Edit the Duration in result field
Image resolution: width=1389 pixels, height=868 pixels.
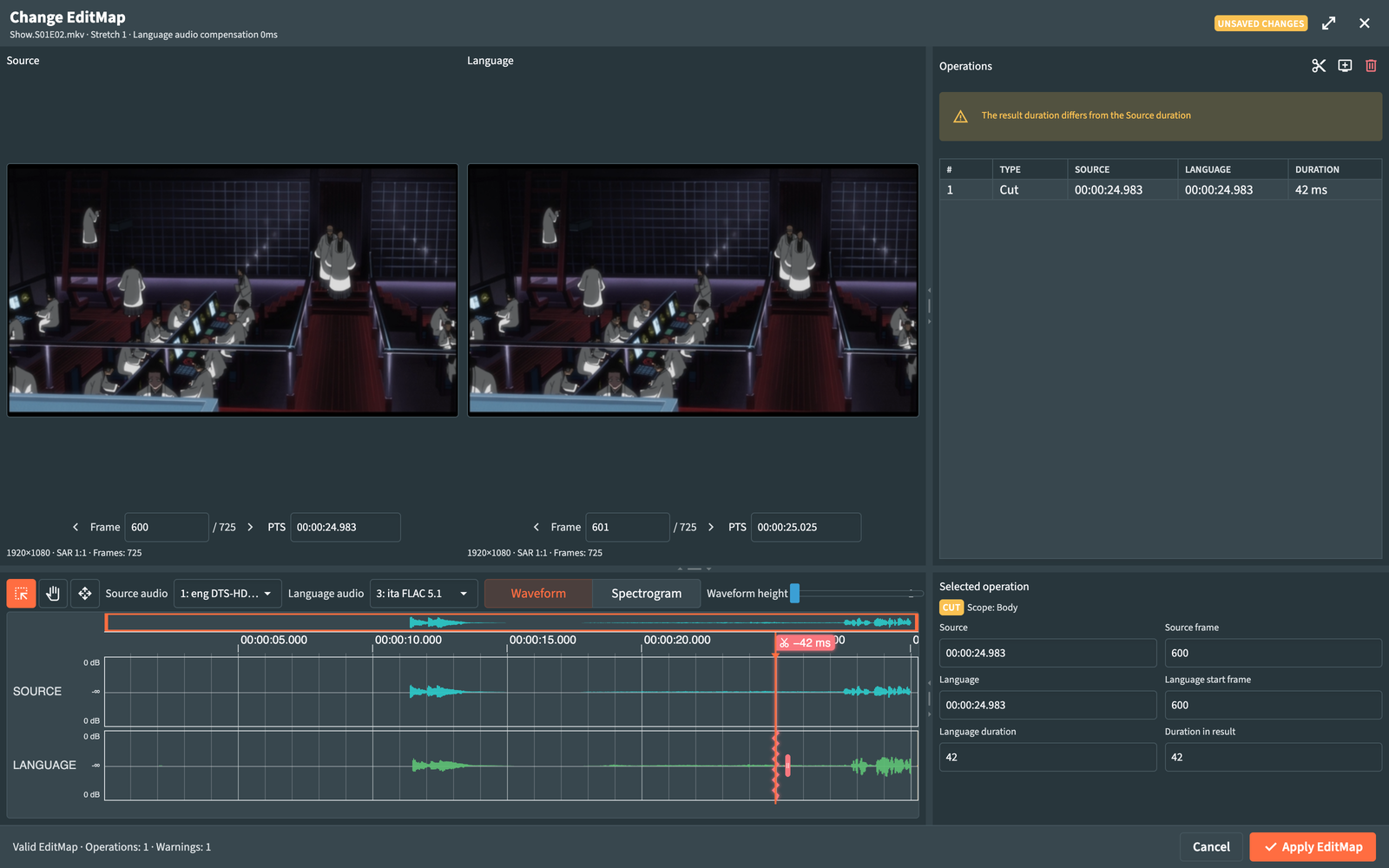[x=1274, y=757]
